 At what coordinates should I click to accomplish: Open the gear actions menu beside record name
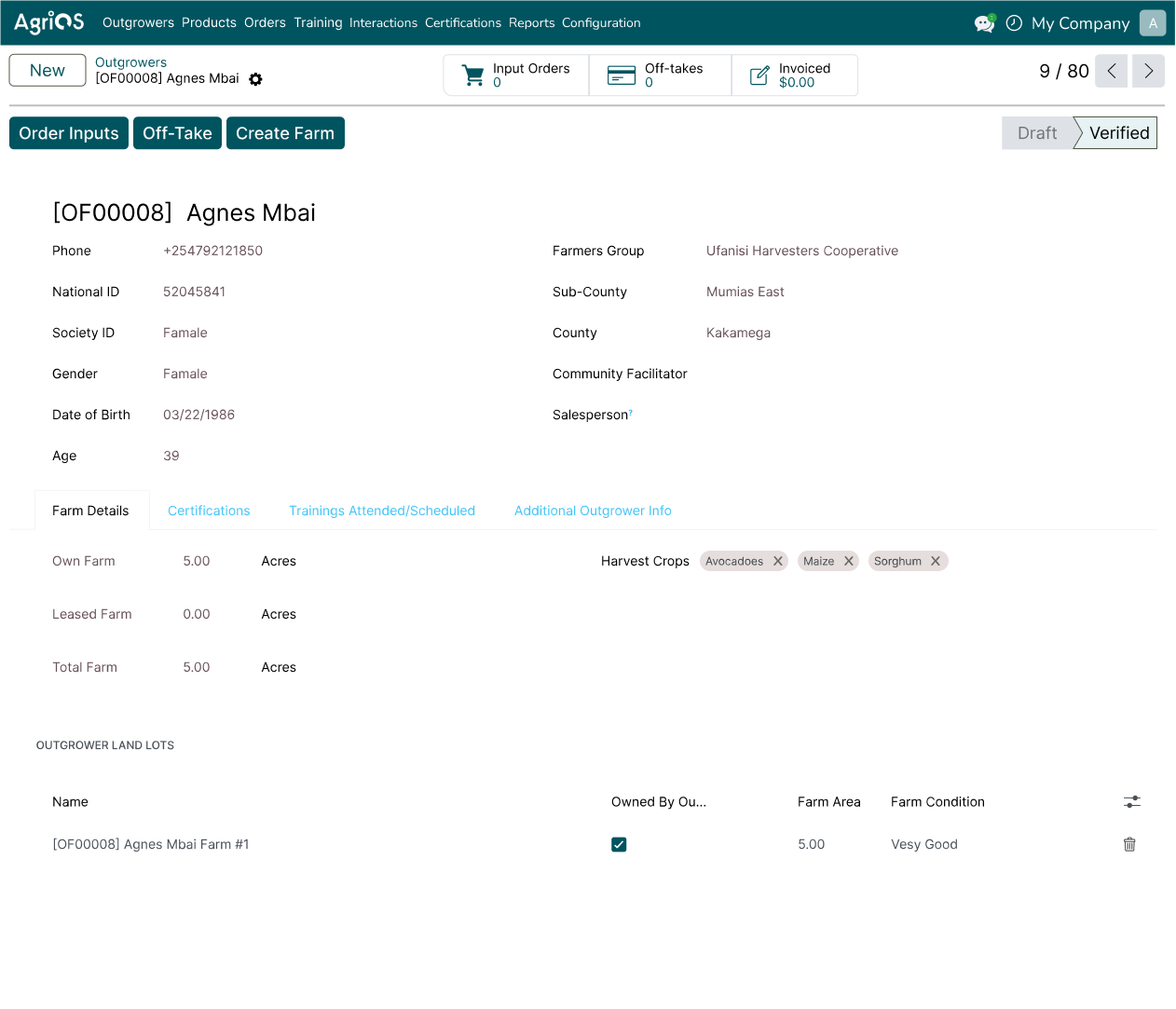[255, 79]
